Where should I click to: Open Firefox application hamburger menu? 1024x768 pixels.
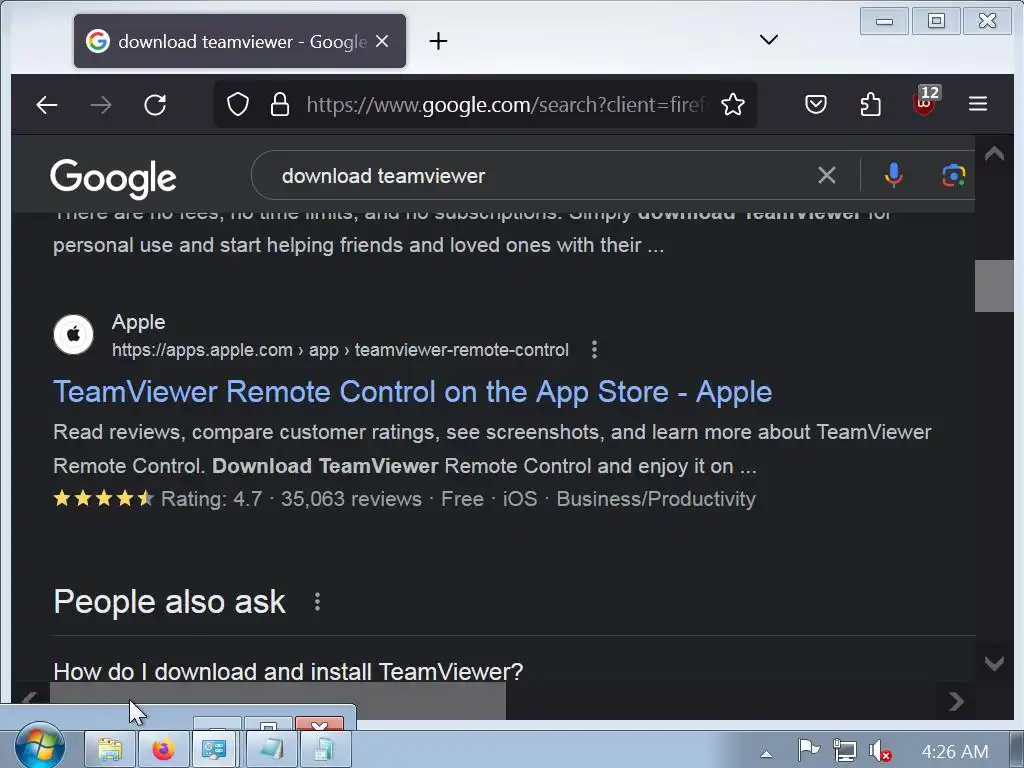[978, 104]
